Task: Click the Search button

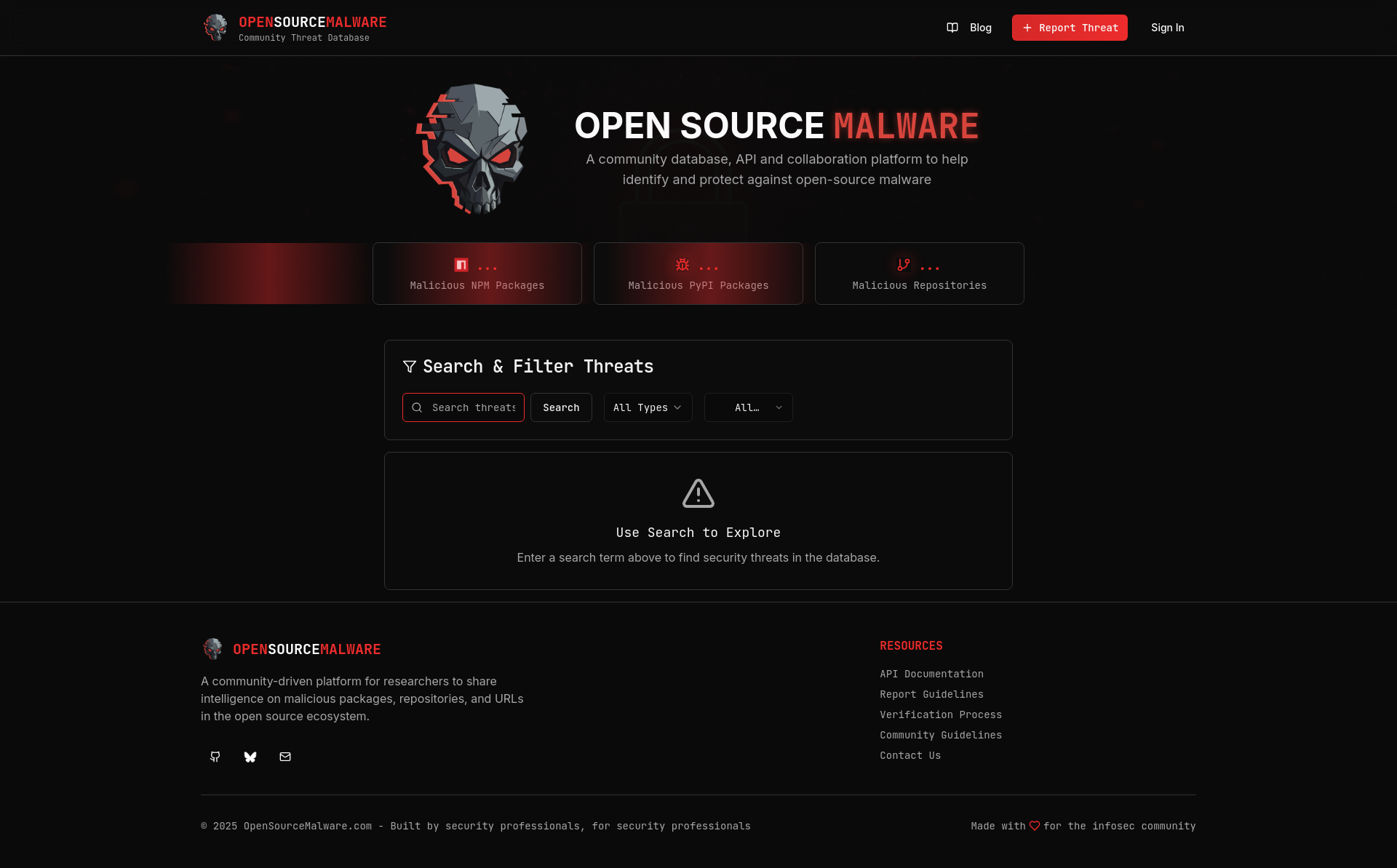Action: [x=561, y=407]
